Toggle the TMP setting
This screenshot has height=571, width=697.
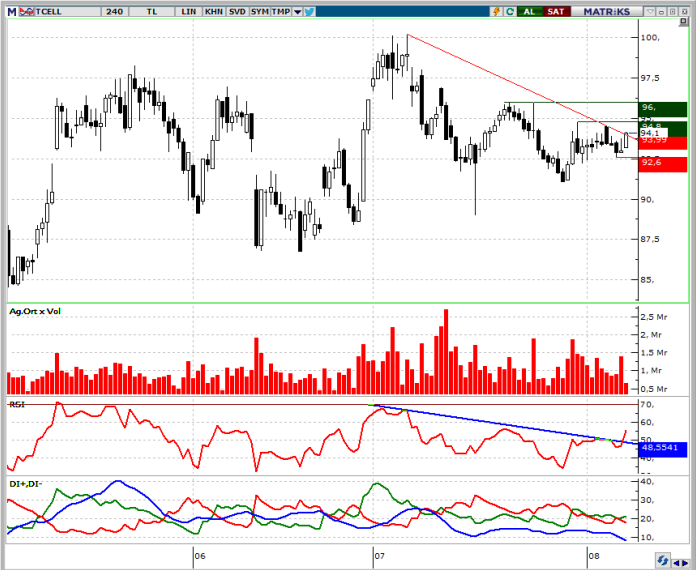[x=283, y=11]
